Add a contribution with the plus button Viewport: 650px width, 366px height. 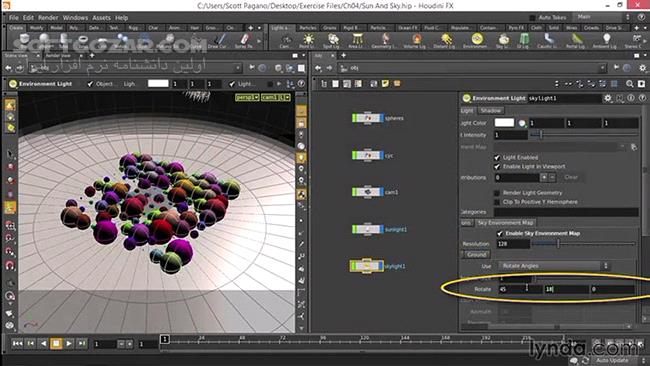[x=544, y=177]
